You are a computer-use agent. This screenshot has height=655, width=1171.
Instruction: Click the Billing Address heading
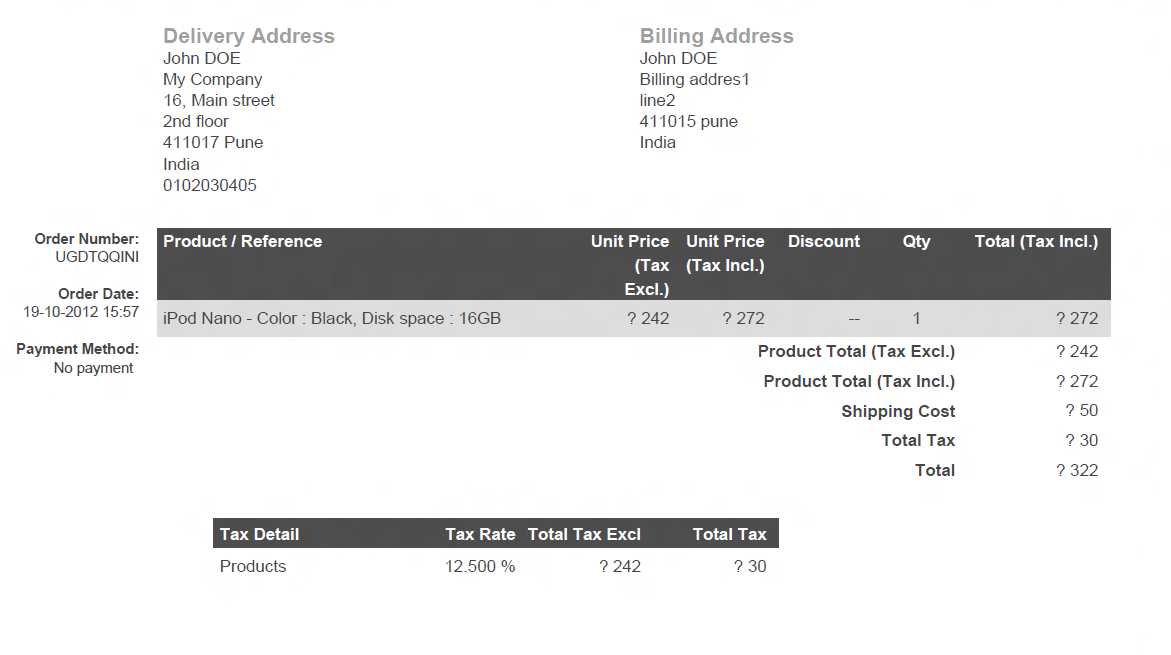pyautogui.click(x=716, y=36)
